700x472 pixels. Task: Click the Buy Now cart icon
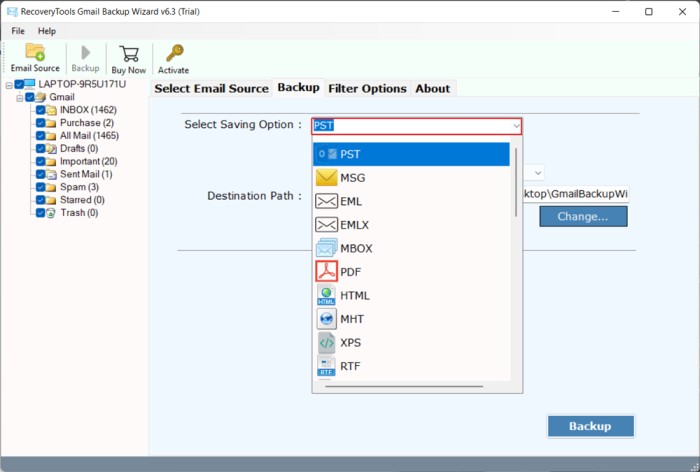click(x=129, y=57)
